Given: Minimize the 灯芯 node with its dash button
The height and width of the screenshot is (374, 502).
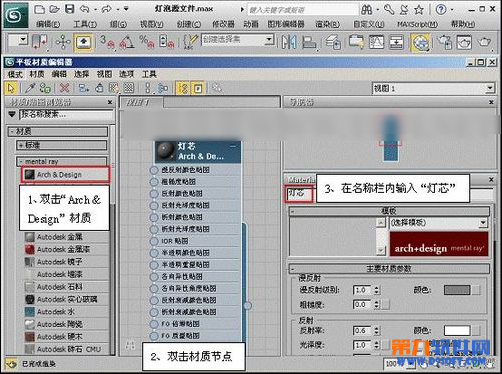Looking at the screenshot, I should point(233,146).
